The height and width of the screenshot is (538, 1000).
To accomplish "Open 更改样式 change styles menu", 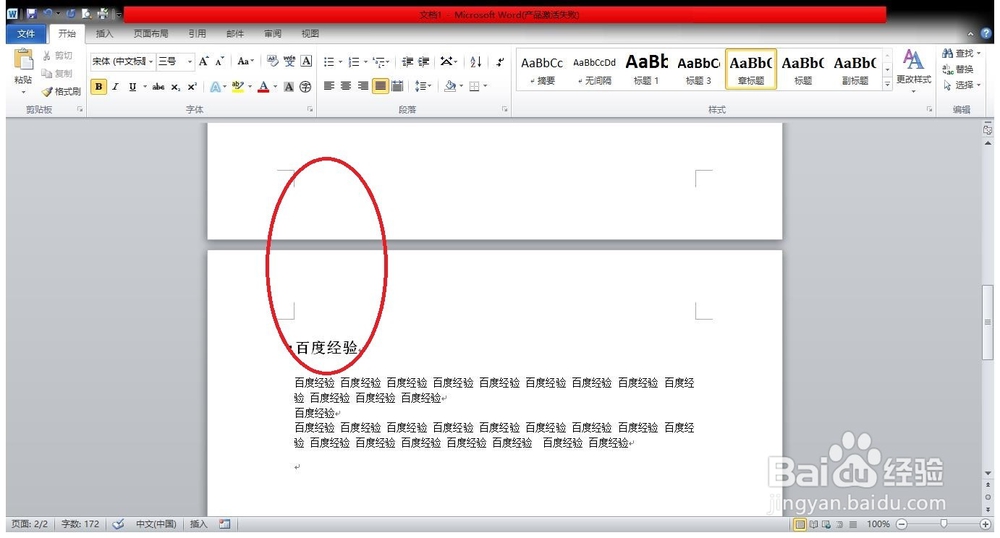I will tap(913, 70).
